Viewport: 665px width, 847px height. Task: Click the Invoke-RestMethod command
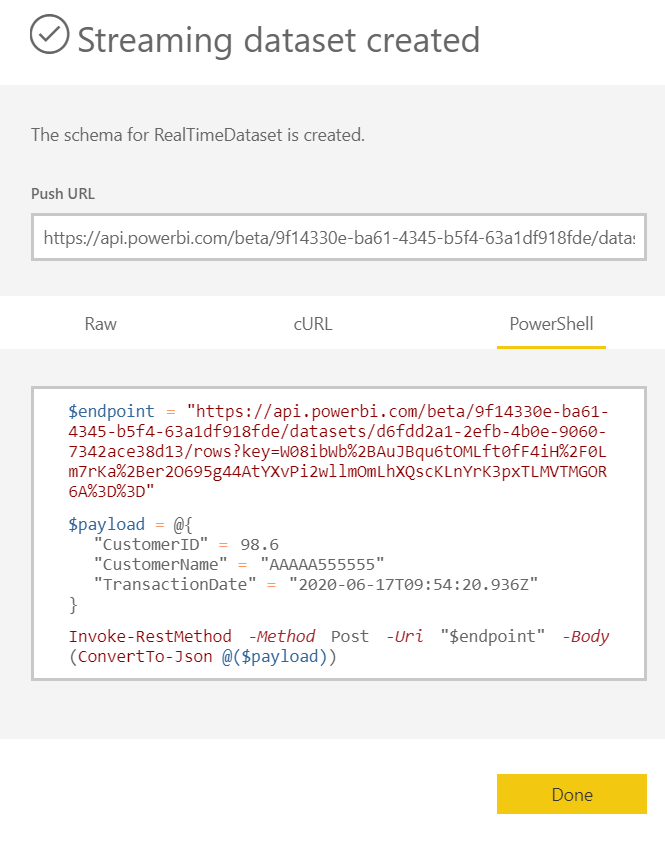[150, 636]
